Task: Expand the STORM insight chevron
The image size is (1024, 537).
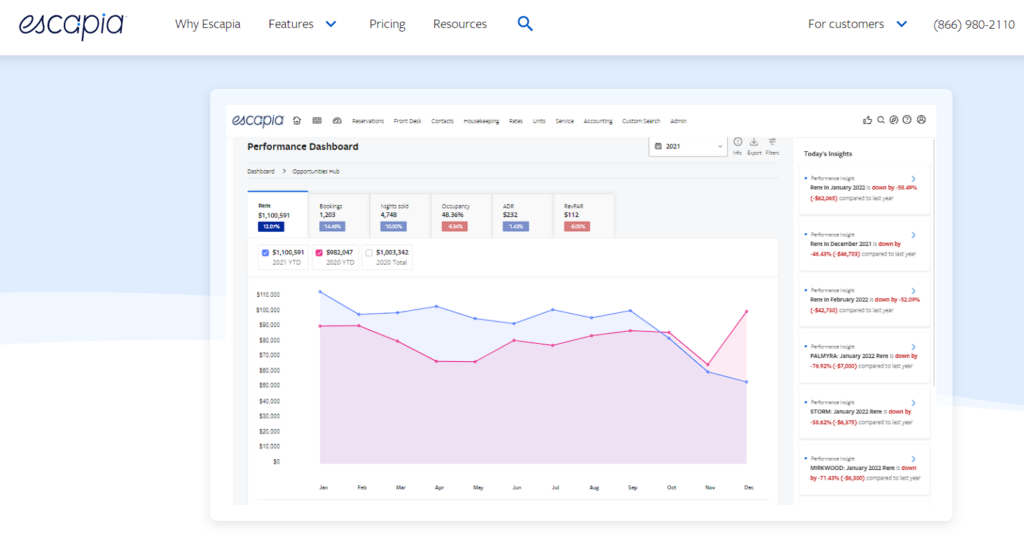Action: [914, 403]
